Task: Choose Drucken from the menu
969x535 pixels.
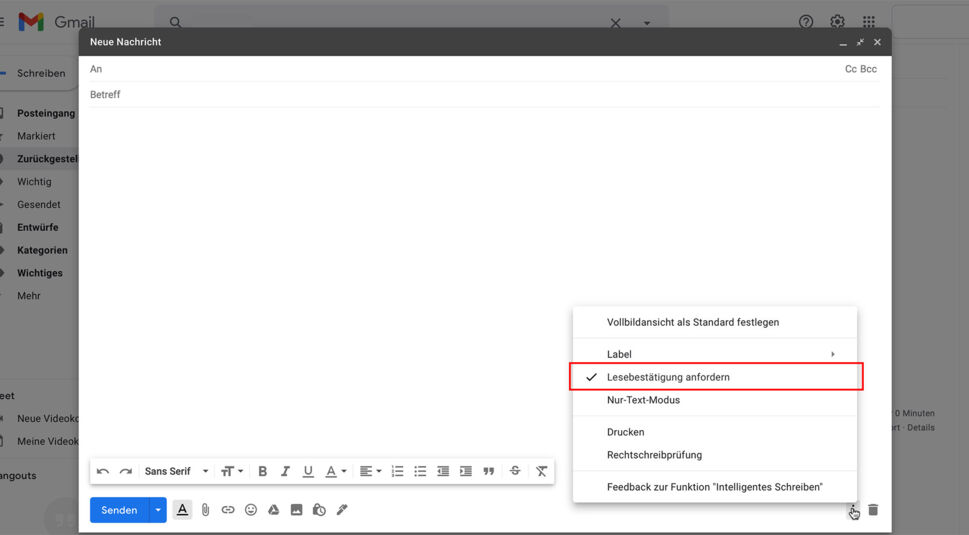Action: click(715, 432)
